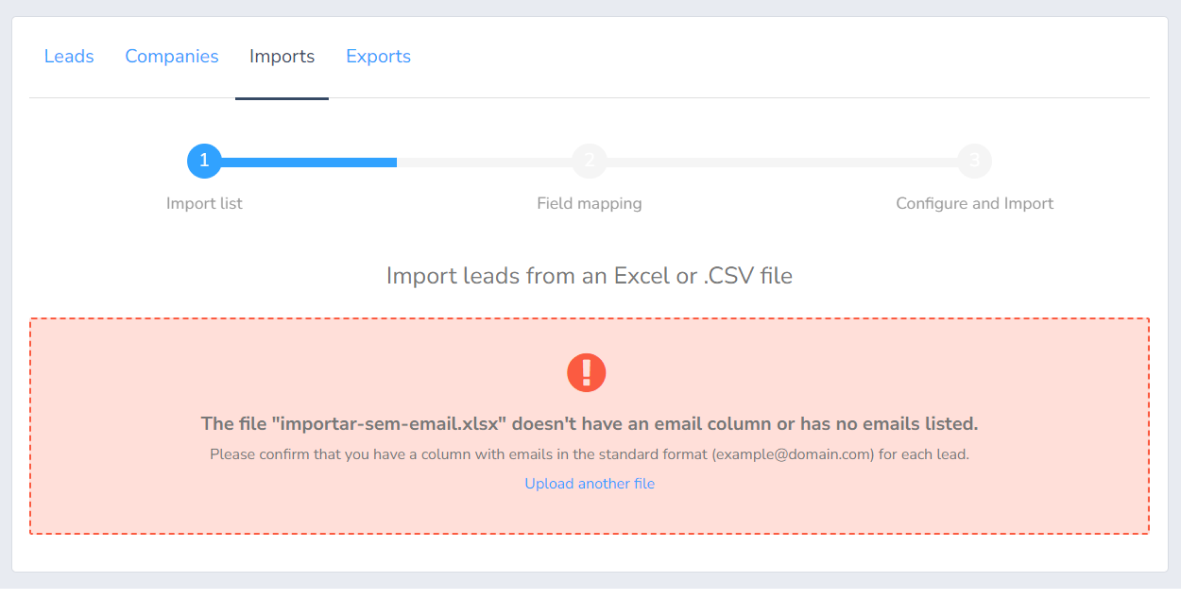Click the Configure and Import step label
Image resolution: width=1181 pixels, height=589 pixels.
(974, 203)
